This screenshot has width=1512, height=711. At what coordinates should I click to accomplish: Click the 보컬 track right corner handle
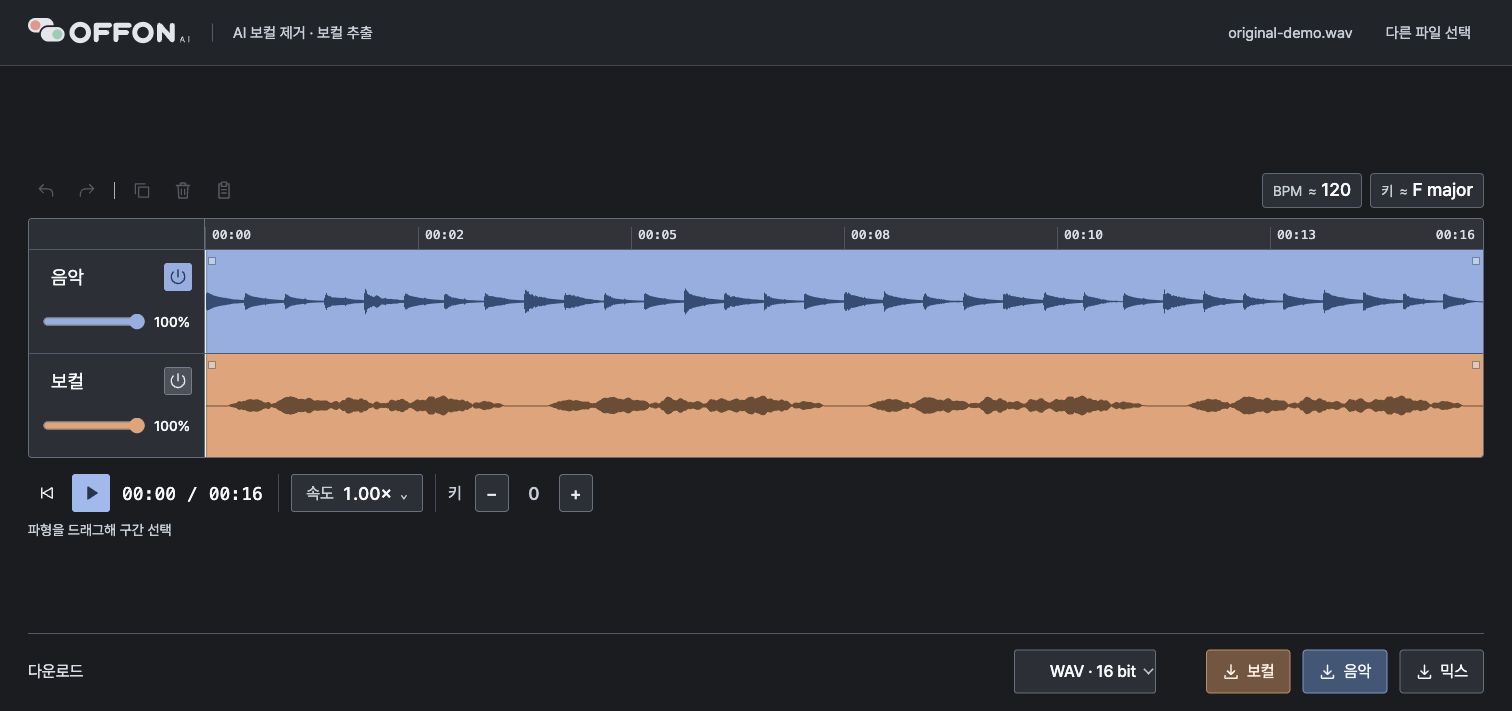[x=1476, y=365]
